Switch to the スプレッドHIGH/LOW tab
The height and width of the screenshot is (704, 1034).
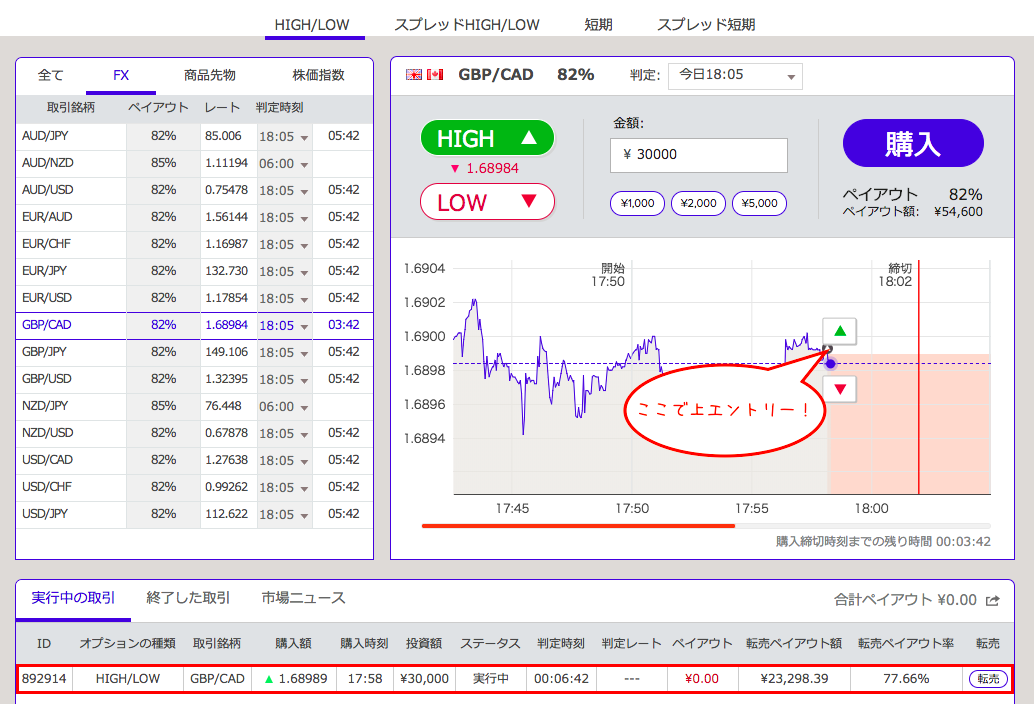[467, 24]
